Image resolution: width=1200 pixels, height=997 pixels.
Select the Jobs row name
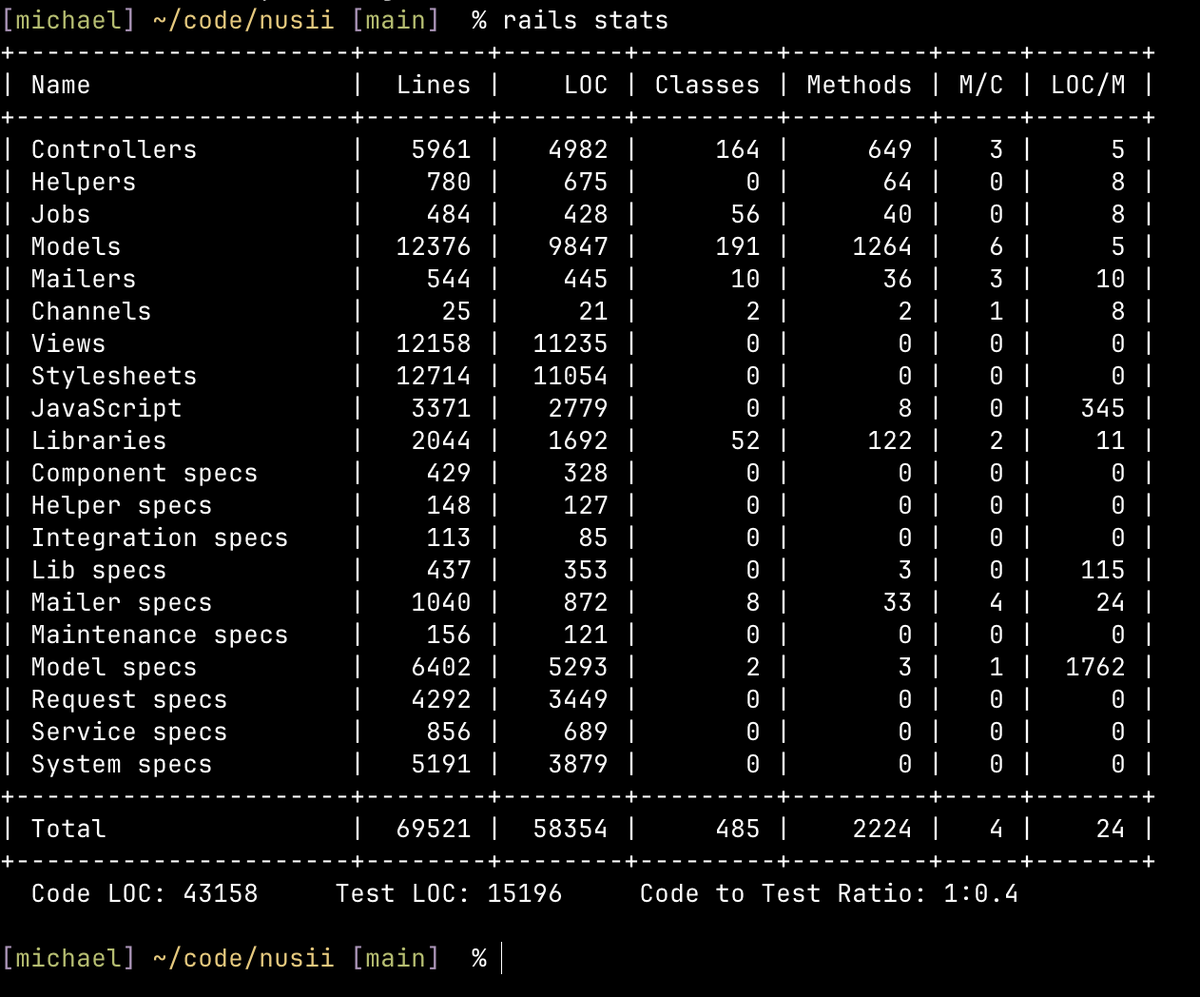(61, 214)
